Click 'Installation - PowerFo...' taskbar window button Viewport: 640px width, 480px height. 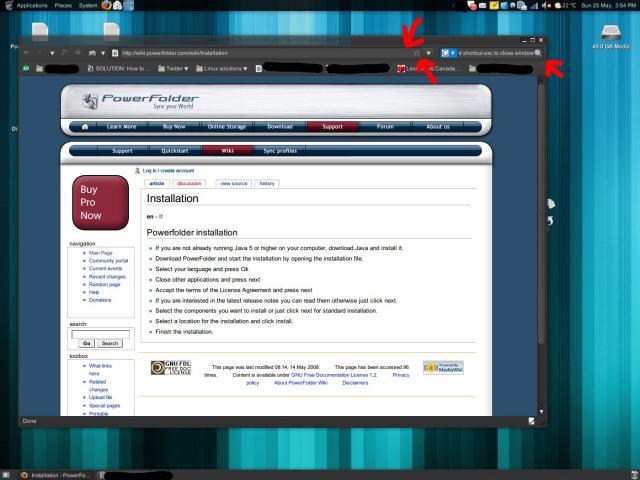tap(55, 475)
